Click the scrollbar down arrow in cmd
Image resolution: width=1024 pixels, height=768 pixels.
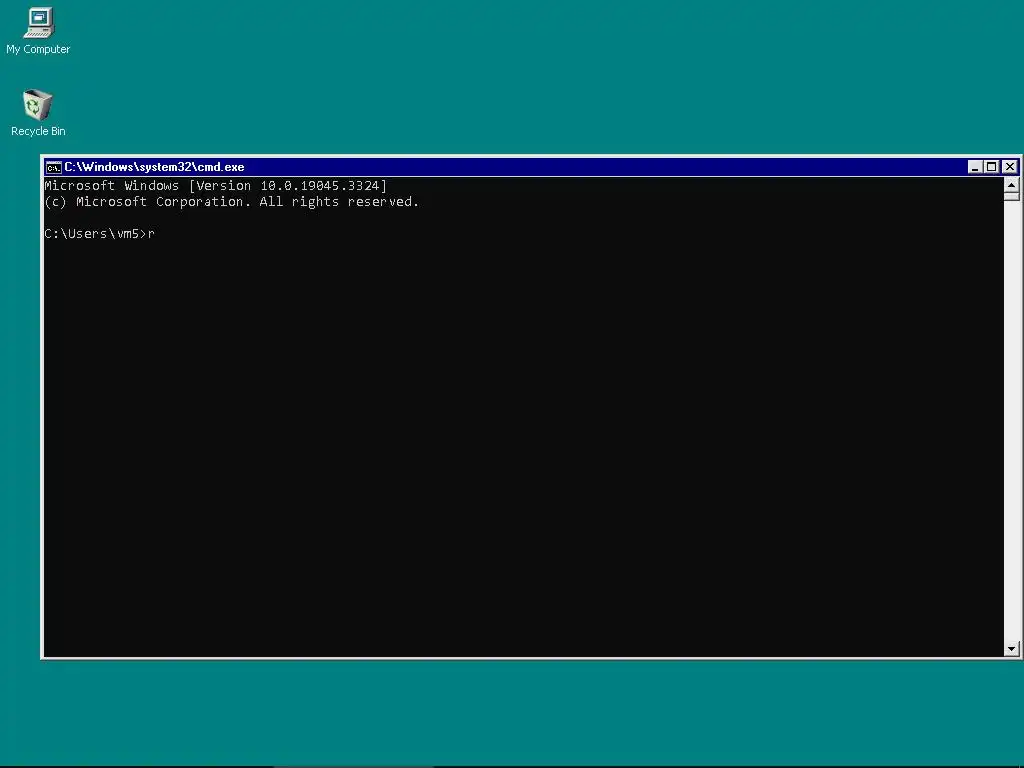coord(1012,648)
